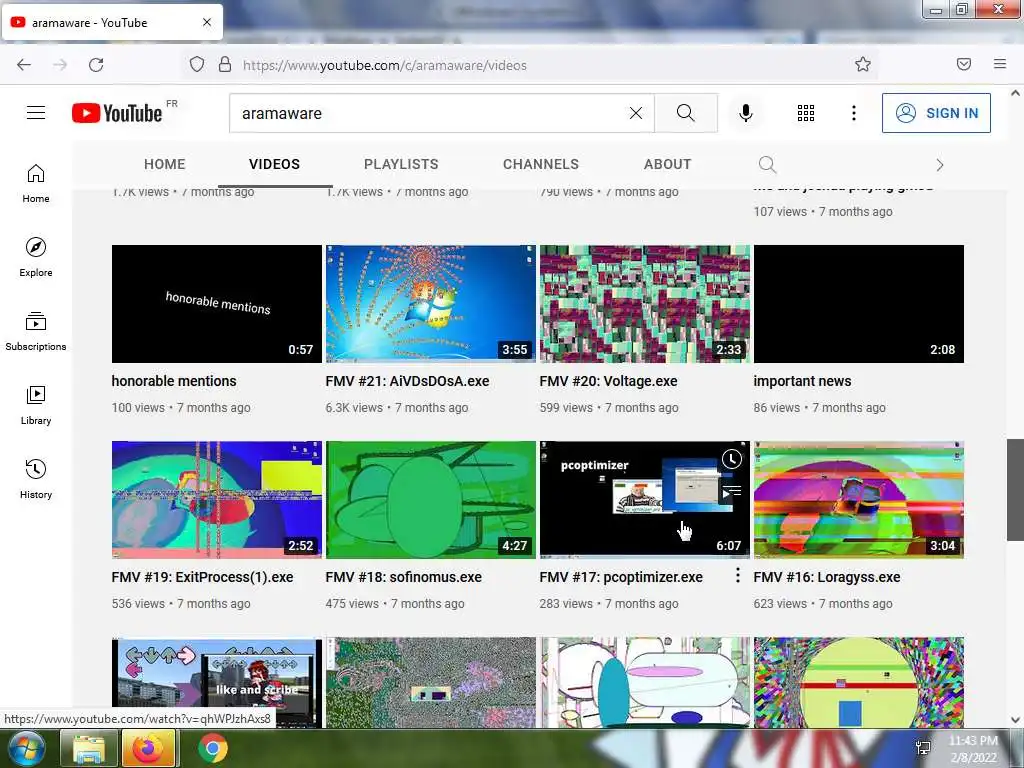
Task: Bookmark this page with the star icon
Action: pyautogui.click(x=863, y=64)
